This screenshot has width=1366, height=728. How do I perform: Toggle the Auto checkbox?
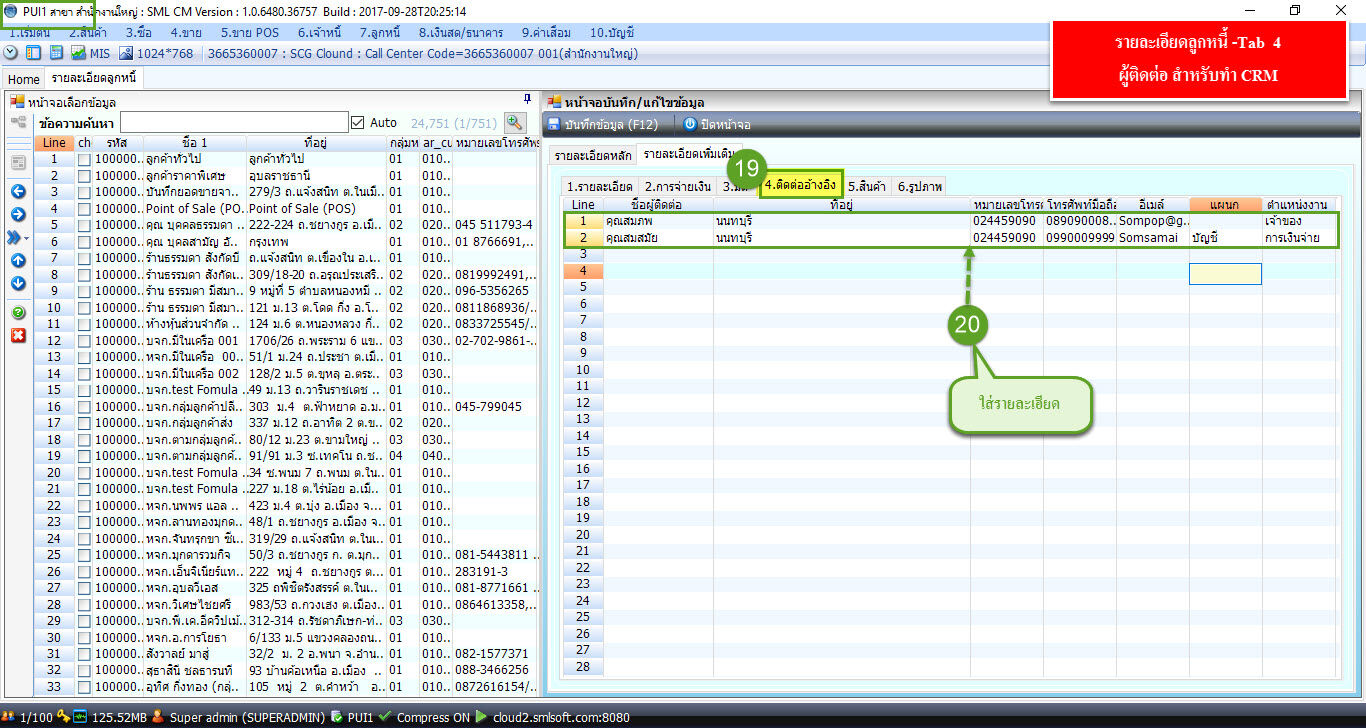(358, 123)
